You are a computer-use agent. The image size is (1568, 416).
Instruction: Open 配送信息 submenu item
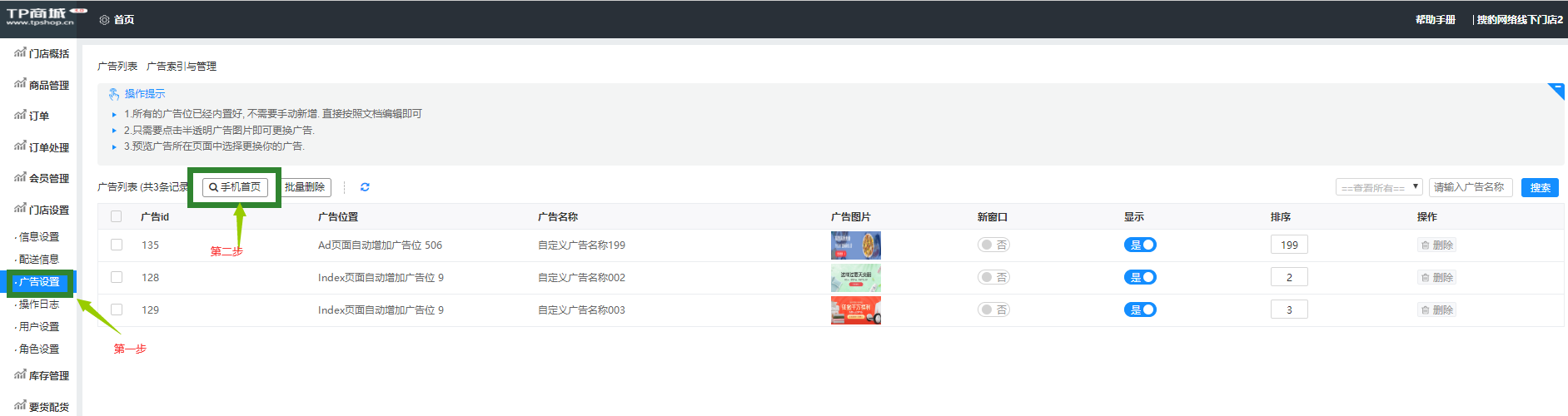click(x=39, y=260)
